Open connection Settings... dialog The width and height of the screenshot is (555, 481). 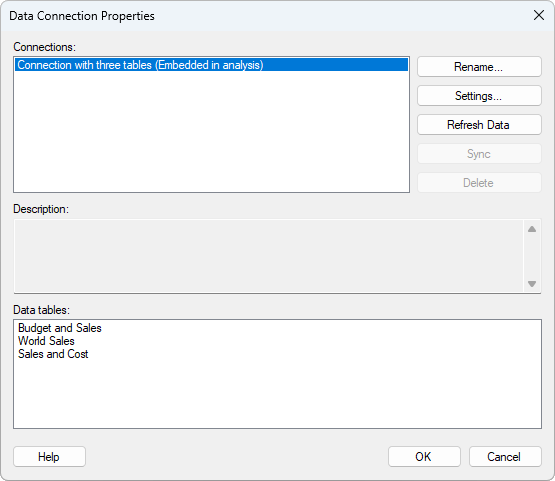point(479,96)
